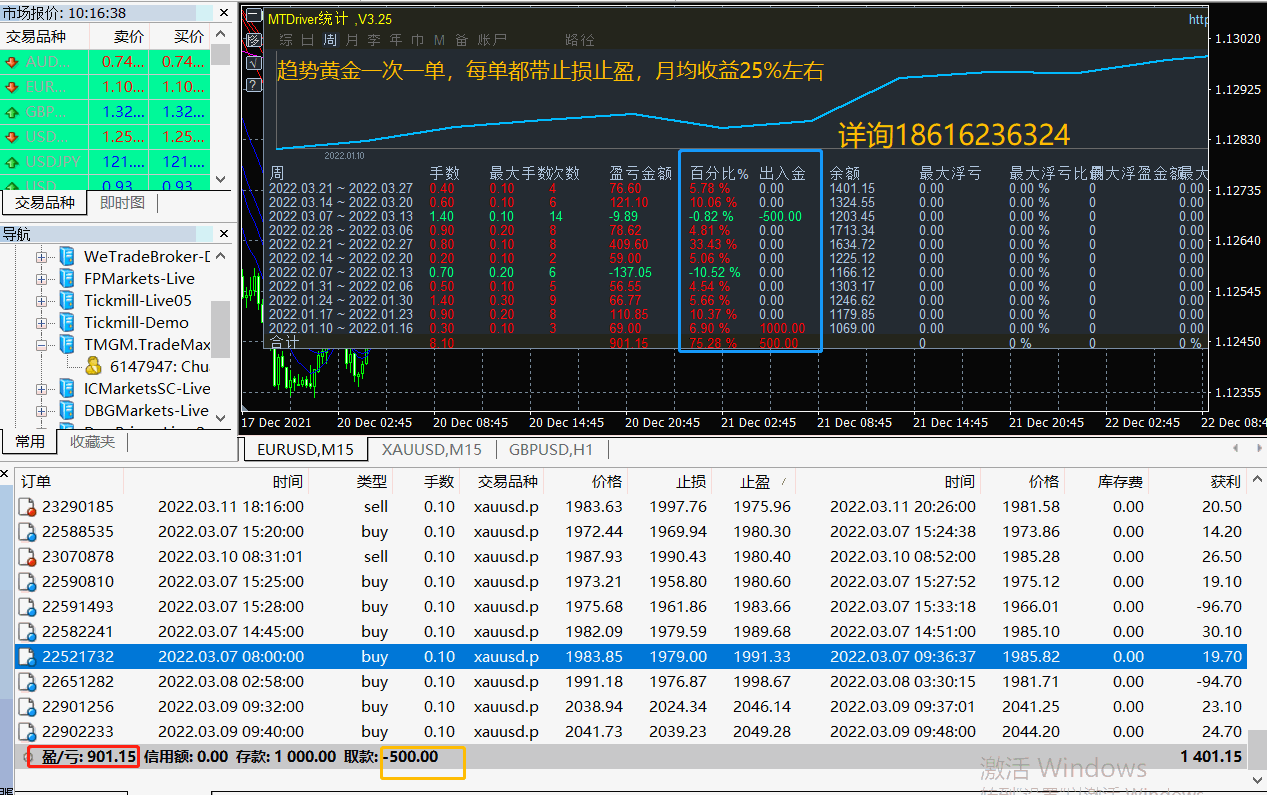This screenshot has height=795, width=1267.
Task: Expand the FPMarkets-Live tree node
Action: [x=42, y=278]
